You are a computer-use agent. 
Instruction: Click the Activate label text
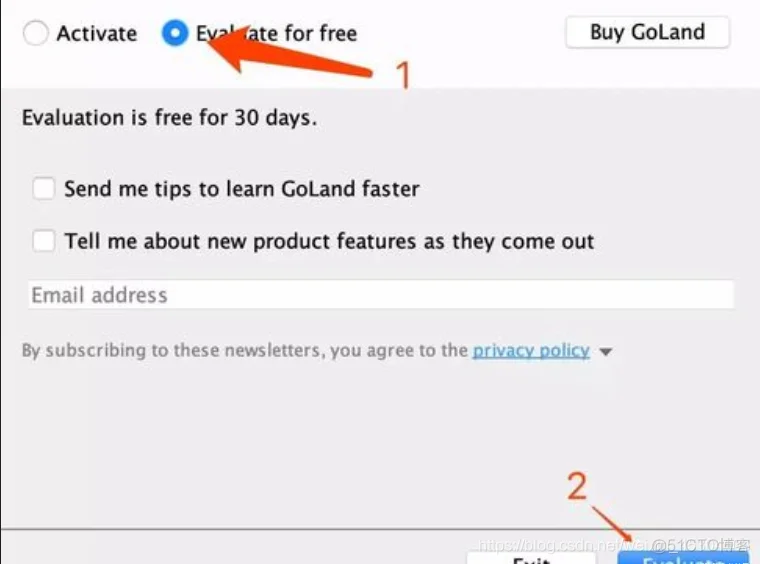97,33
